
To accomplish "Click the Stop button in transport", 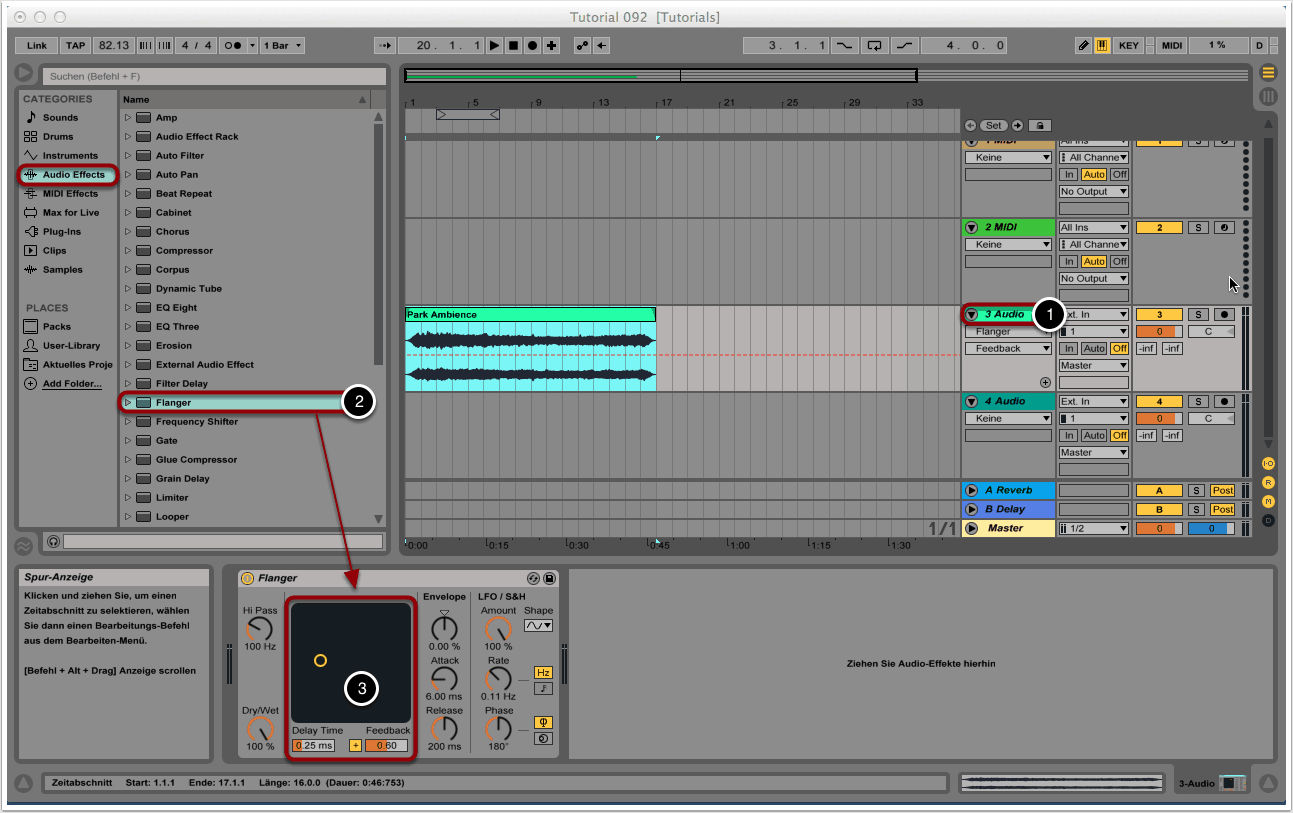I will 513,46.
